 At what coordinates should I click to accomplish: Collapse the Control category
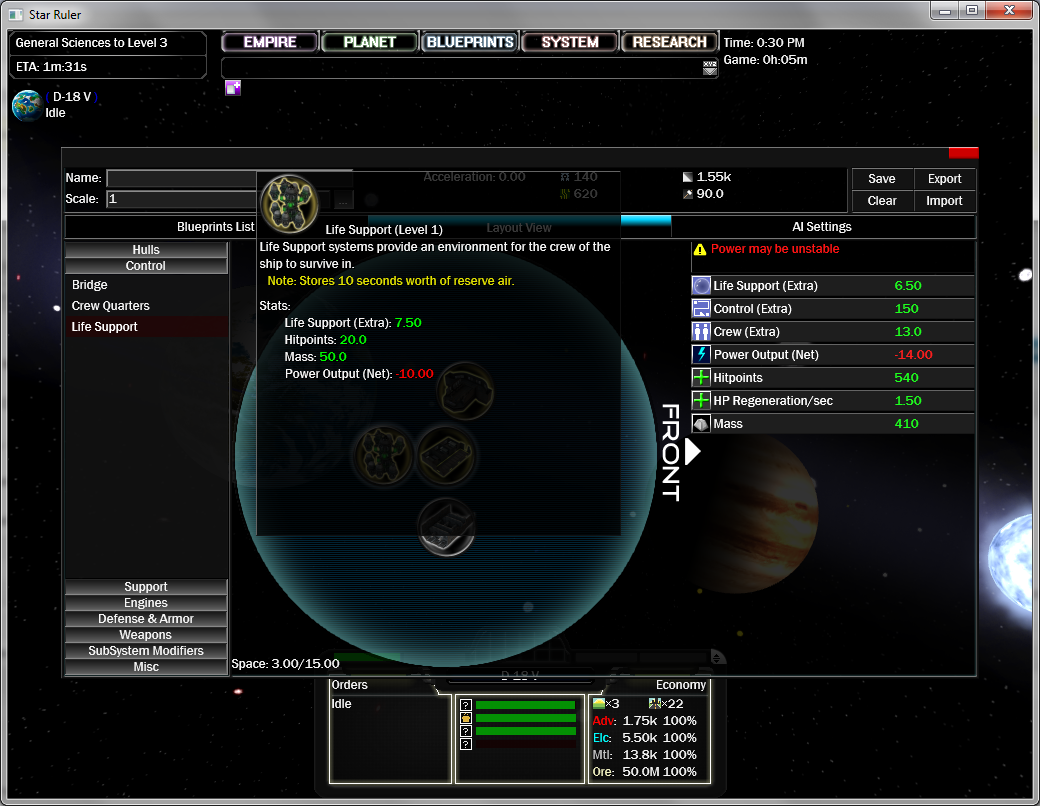click(x=146, y=265)
